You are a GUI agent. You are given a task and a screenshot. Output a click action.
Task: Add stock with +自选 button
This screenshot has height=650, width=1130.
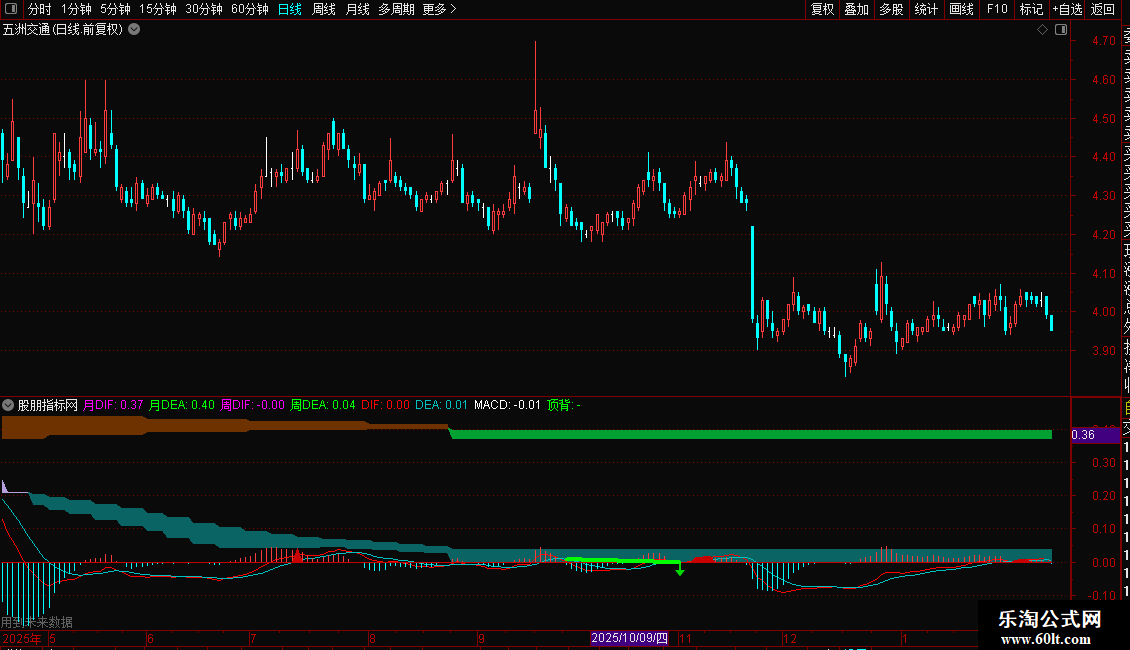pos(1067,9)
